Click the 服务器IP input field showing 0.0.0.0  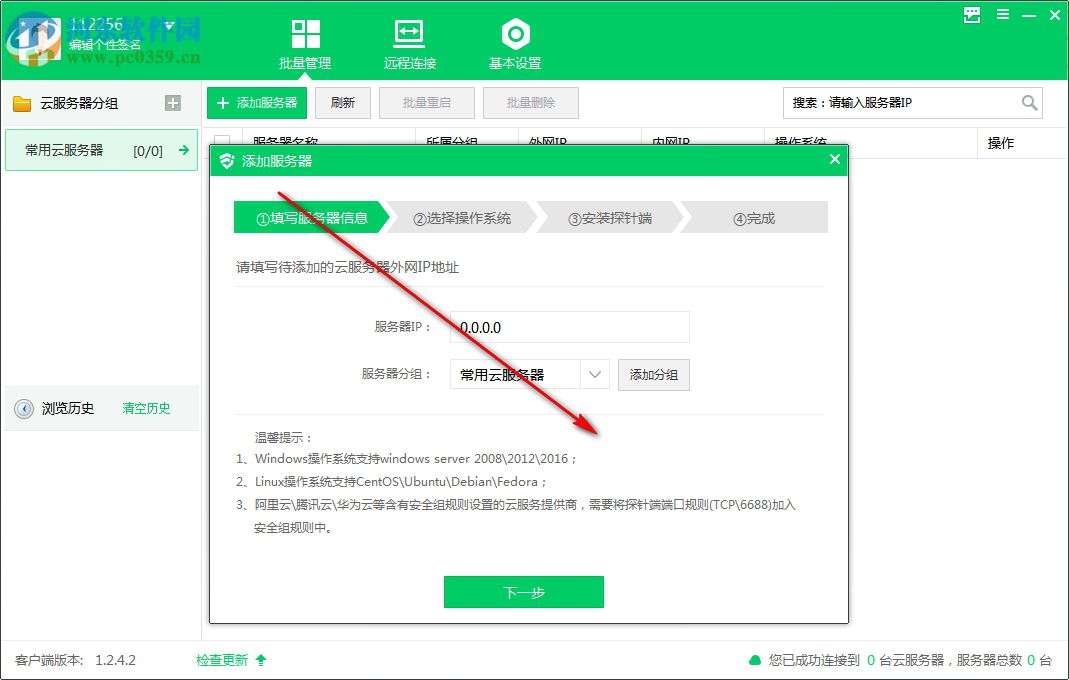point(569,327)
